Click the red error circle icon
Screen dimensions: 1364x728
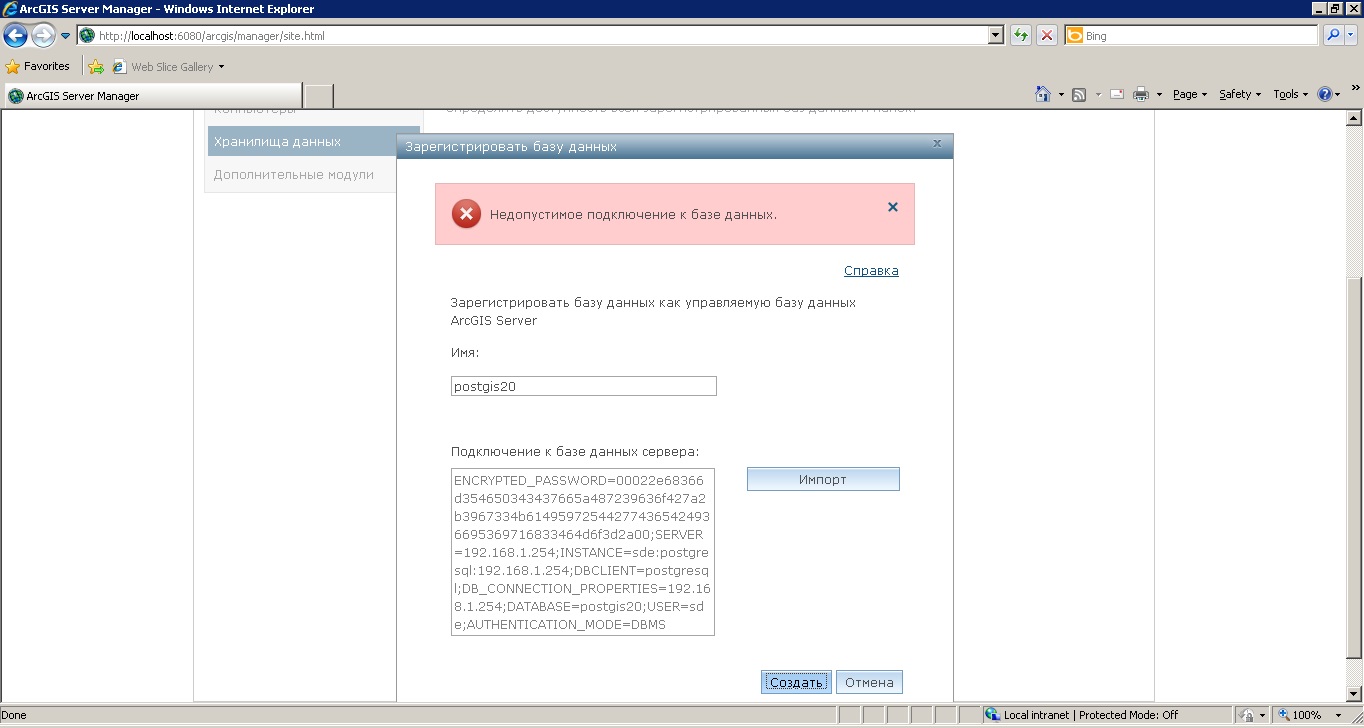(x=466, y=213)
